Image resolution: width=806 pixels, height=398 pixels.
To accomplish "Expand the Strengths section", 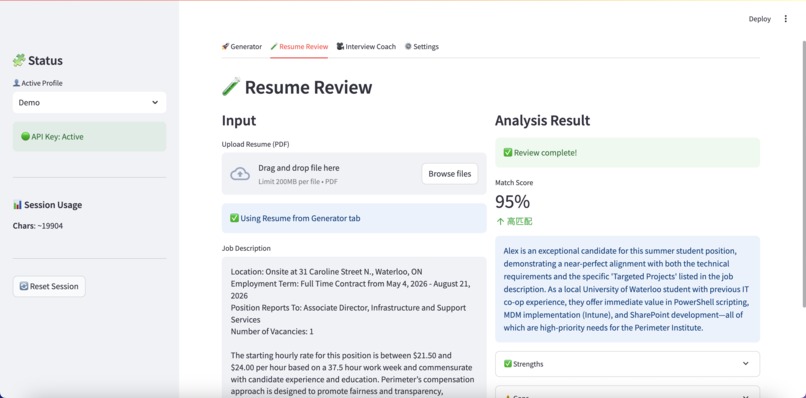I will coord(627,364).
